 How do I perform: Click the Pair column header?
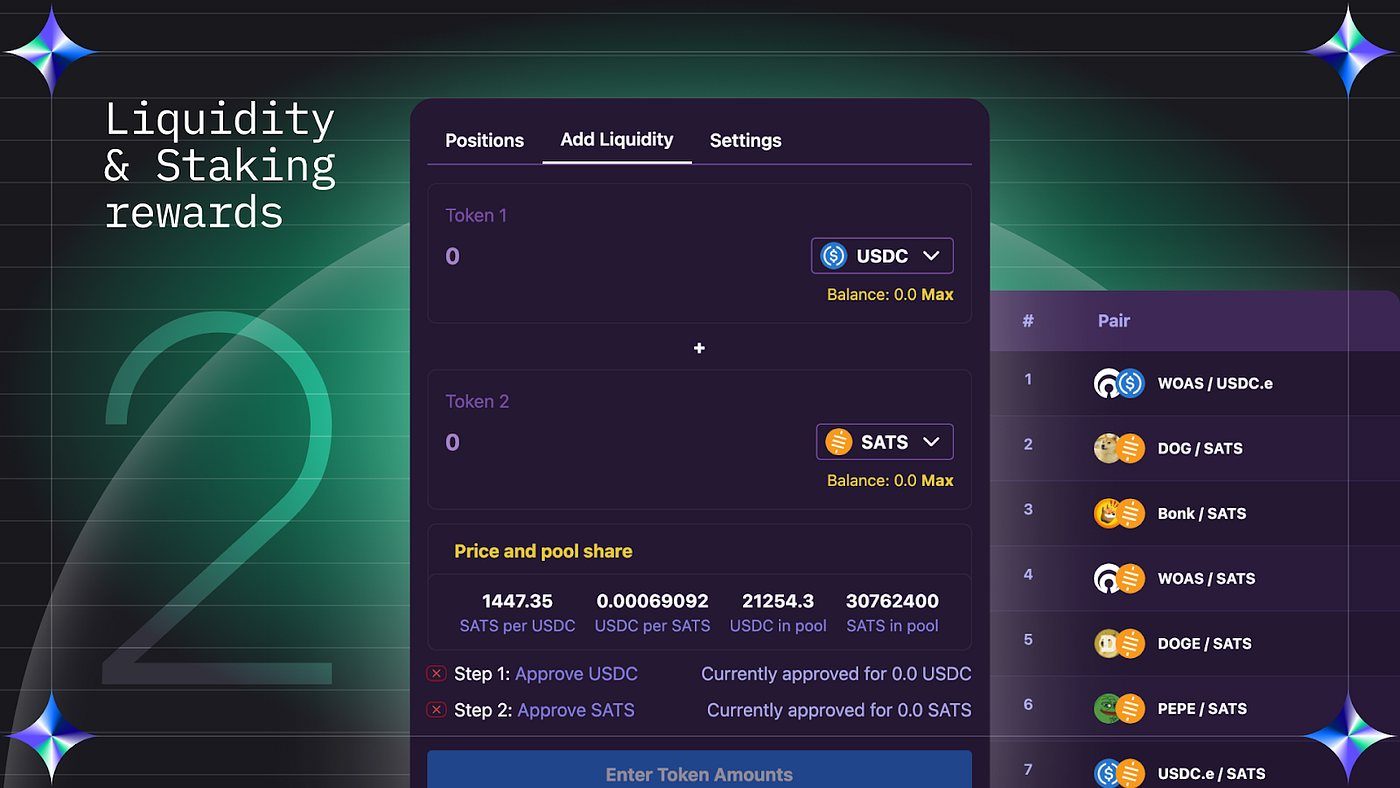[x=1113, y=320]
